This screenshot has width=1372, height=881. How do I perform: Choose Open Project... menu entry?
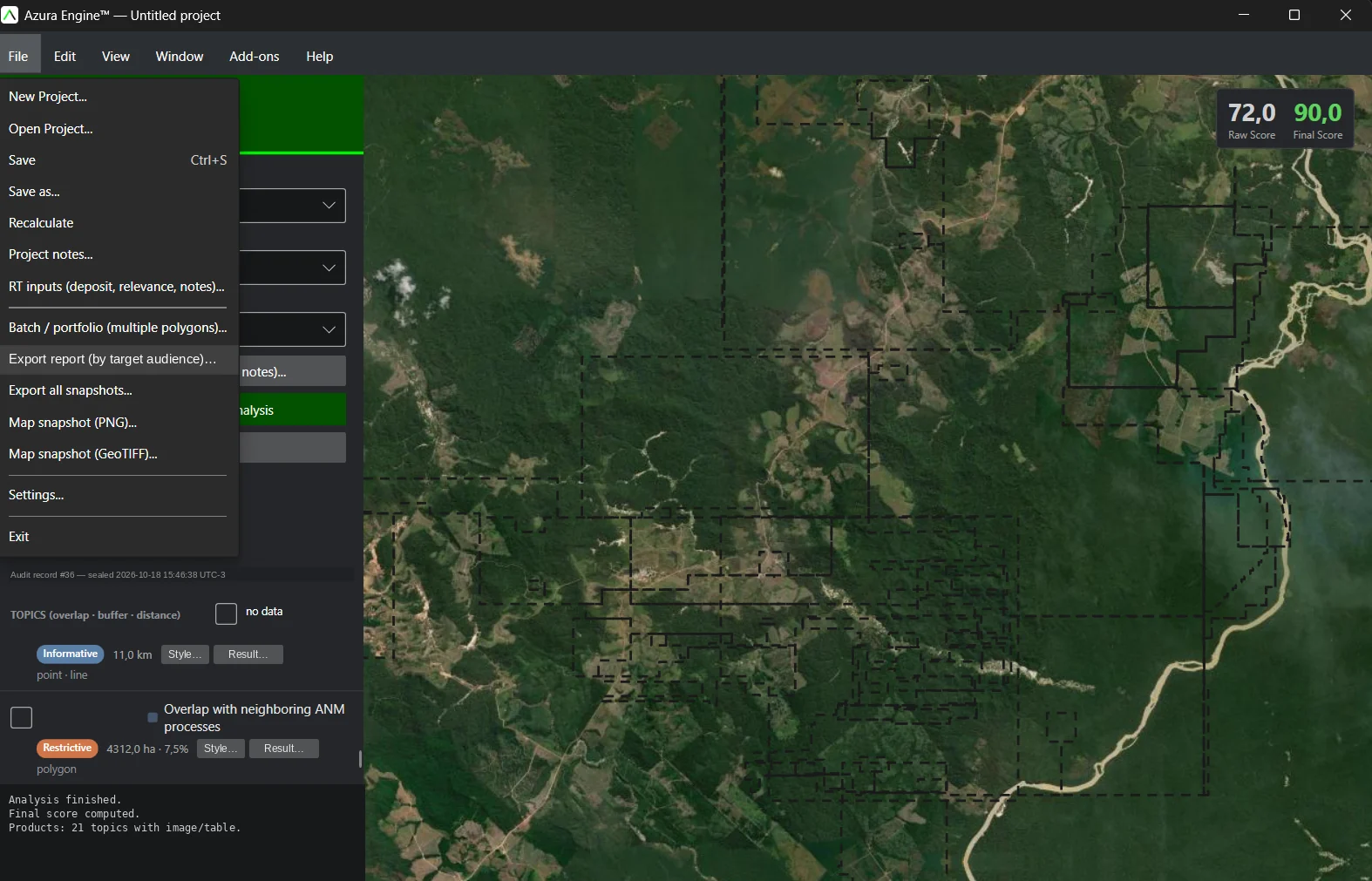(119, 128)
